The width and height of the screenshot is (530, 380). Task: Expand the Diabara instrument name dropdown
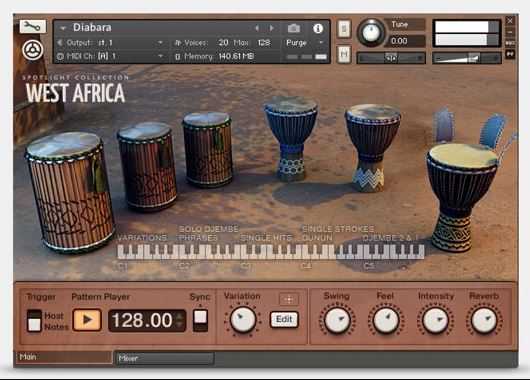[x=63, y=29]
